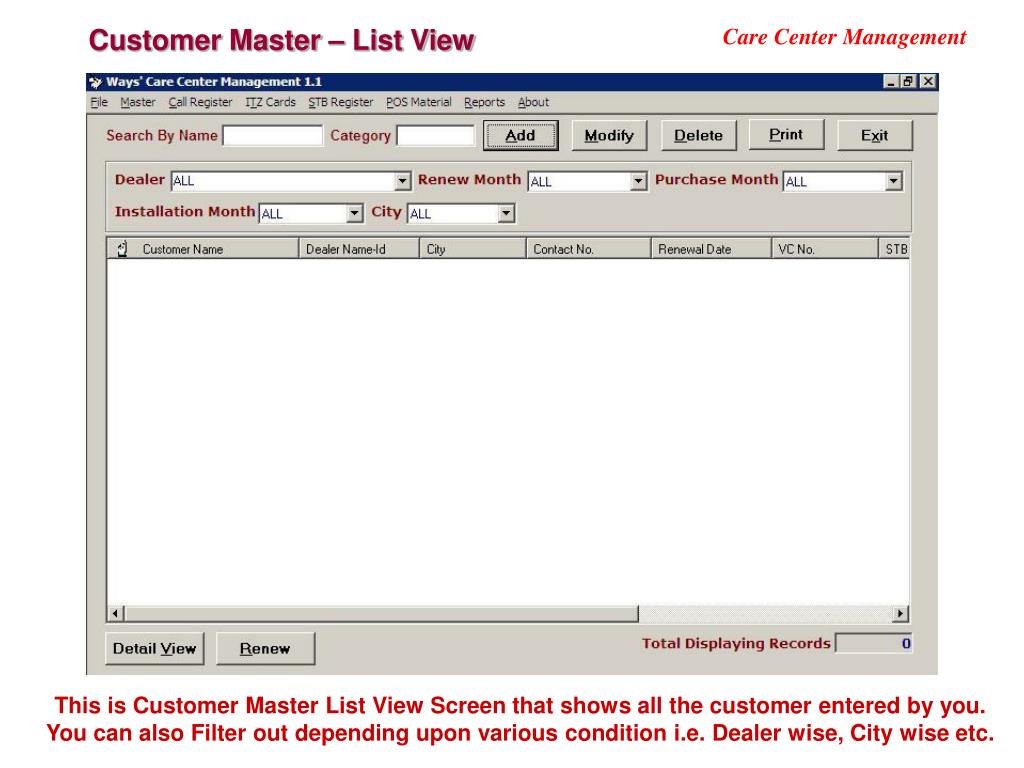
Task: Click the Renew button
Action: click(x=265, y=648)
